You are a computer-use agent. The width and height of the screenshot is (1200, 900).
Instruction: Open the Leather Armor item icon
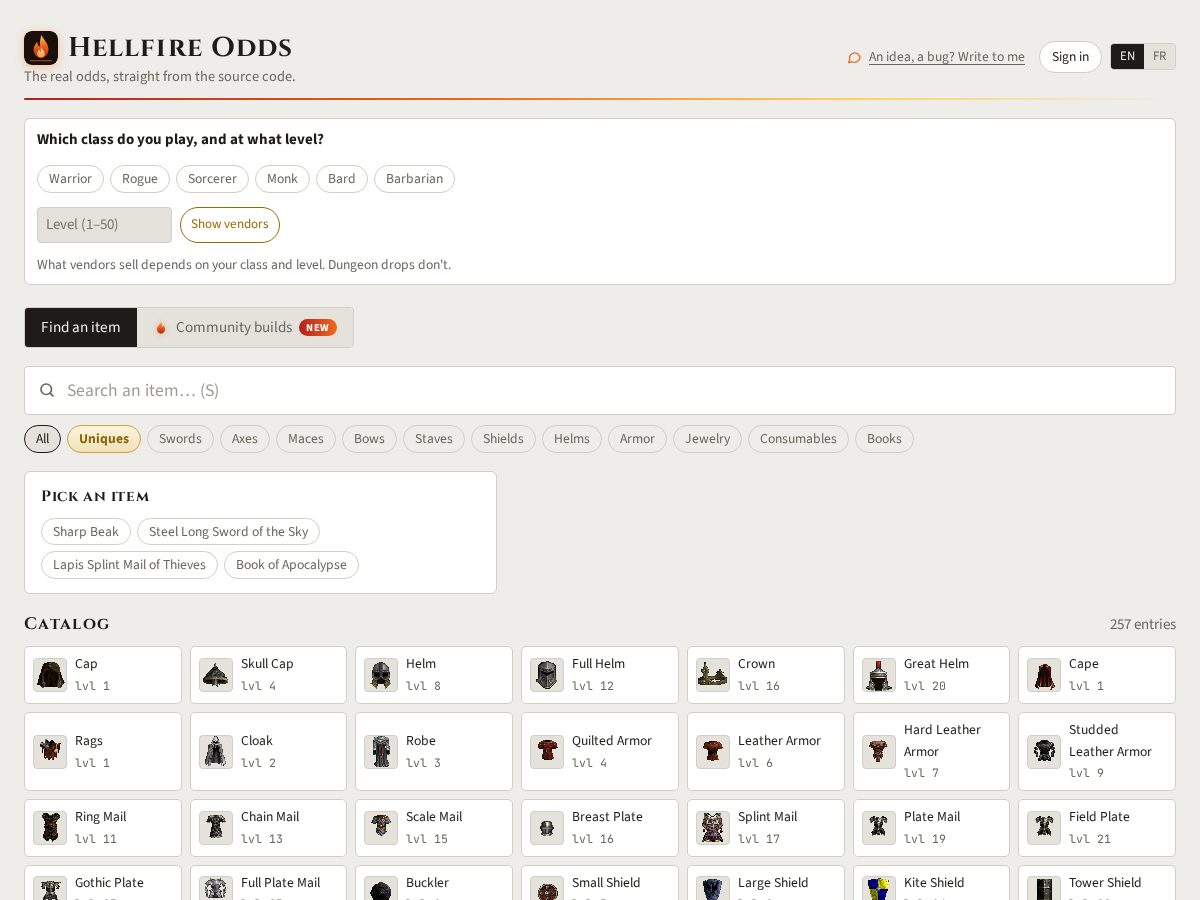(713, 752)
